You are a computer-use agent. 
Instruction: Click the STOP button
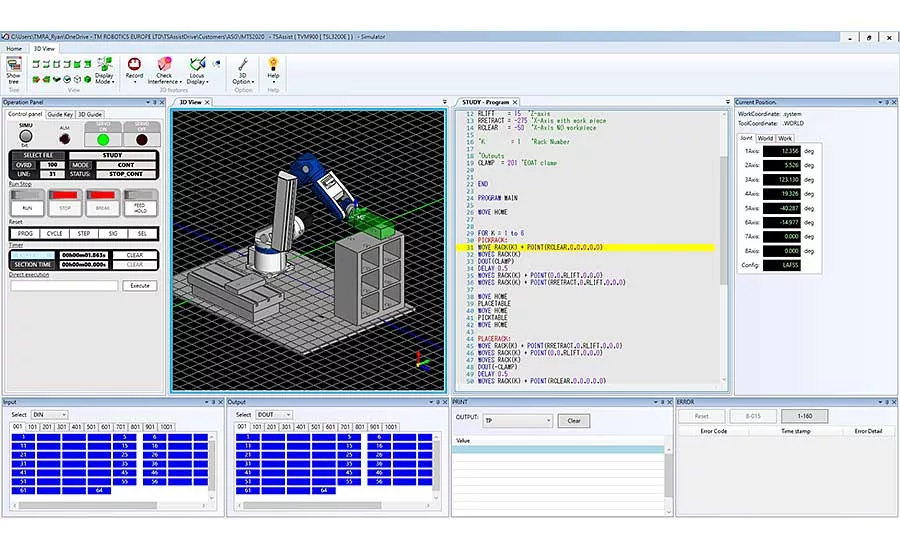coord(65,203)
